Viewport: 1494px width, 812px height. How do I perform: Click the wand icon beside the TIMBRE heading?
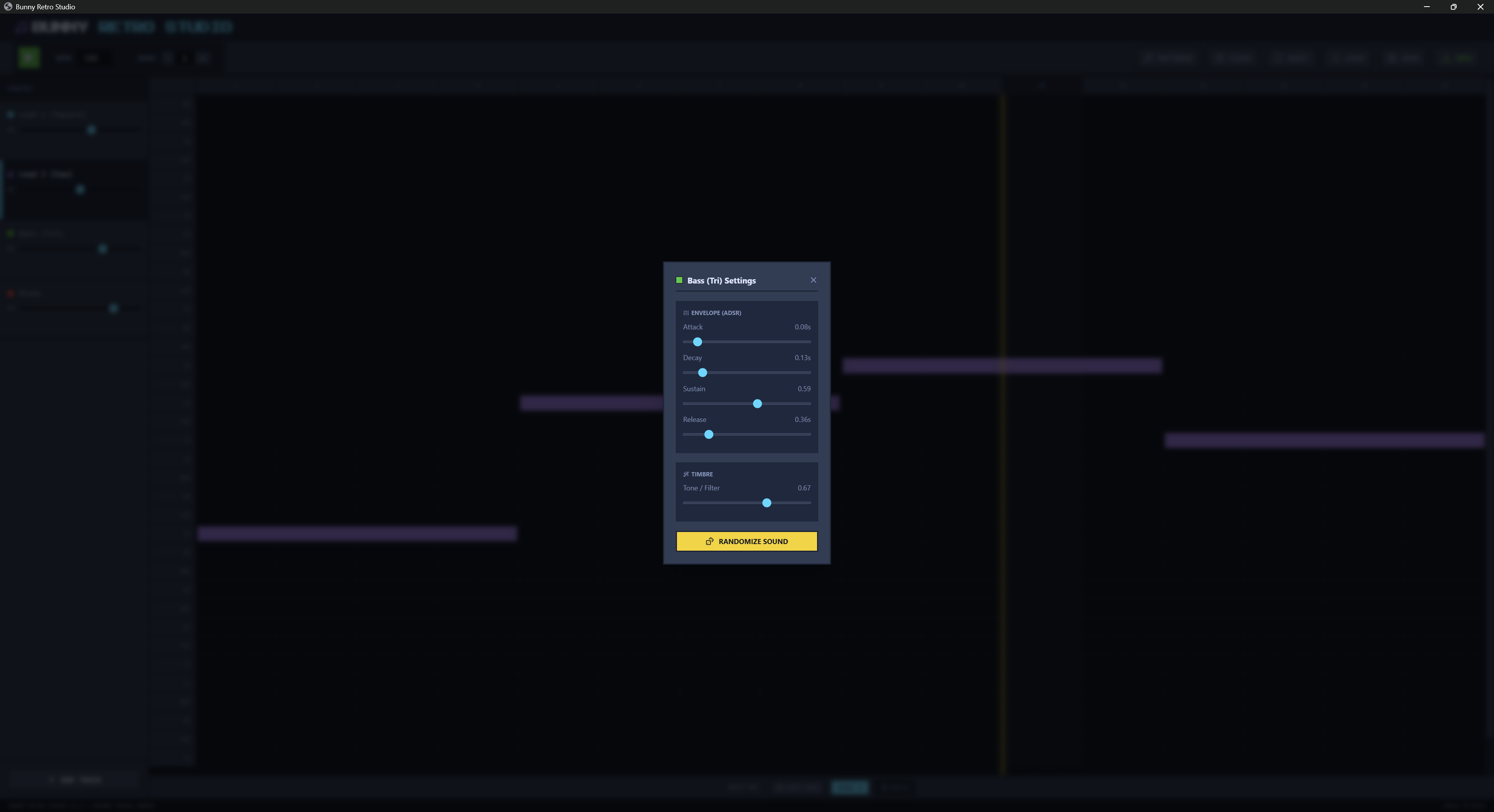[686, 474]
